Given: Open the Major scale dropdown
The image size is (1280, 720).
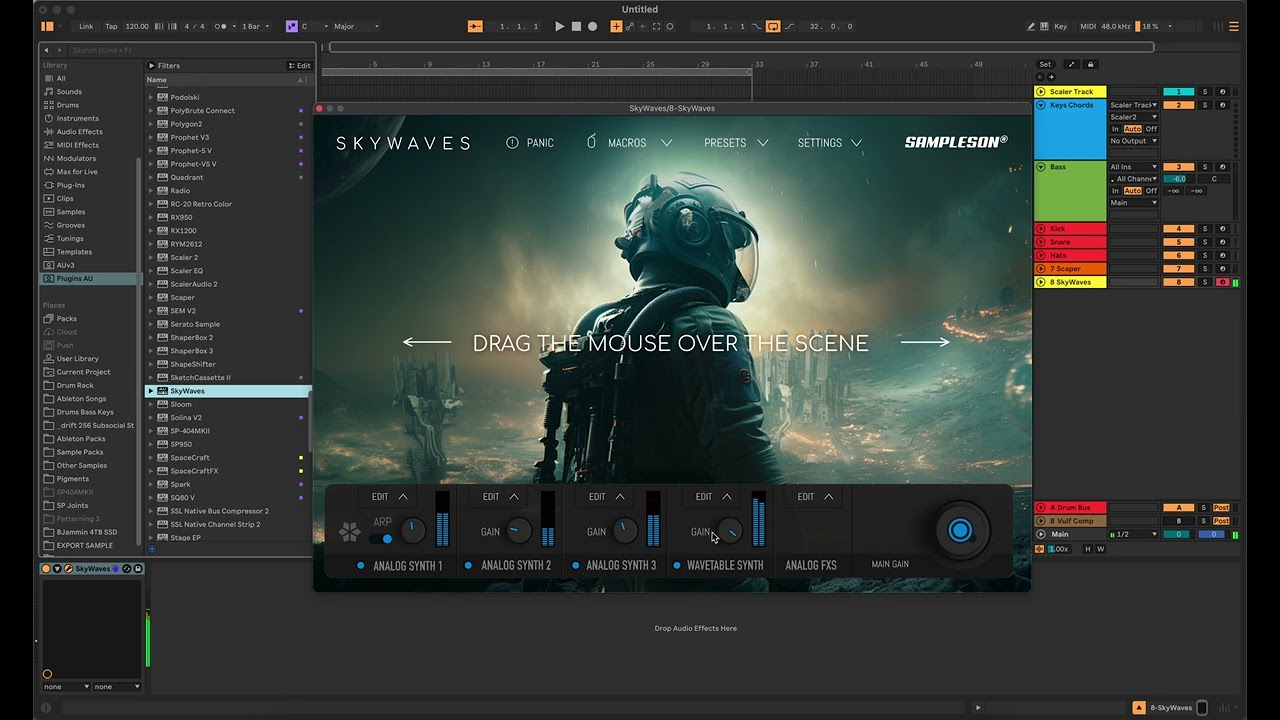Looking at the screenshot, I should 357,26.
